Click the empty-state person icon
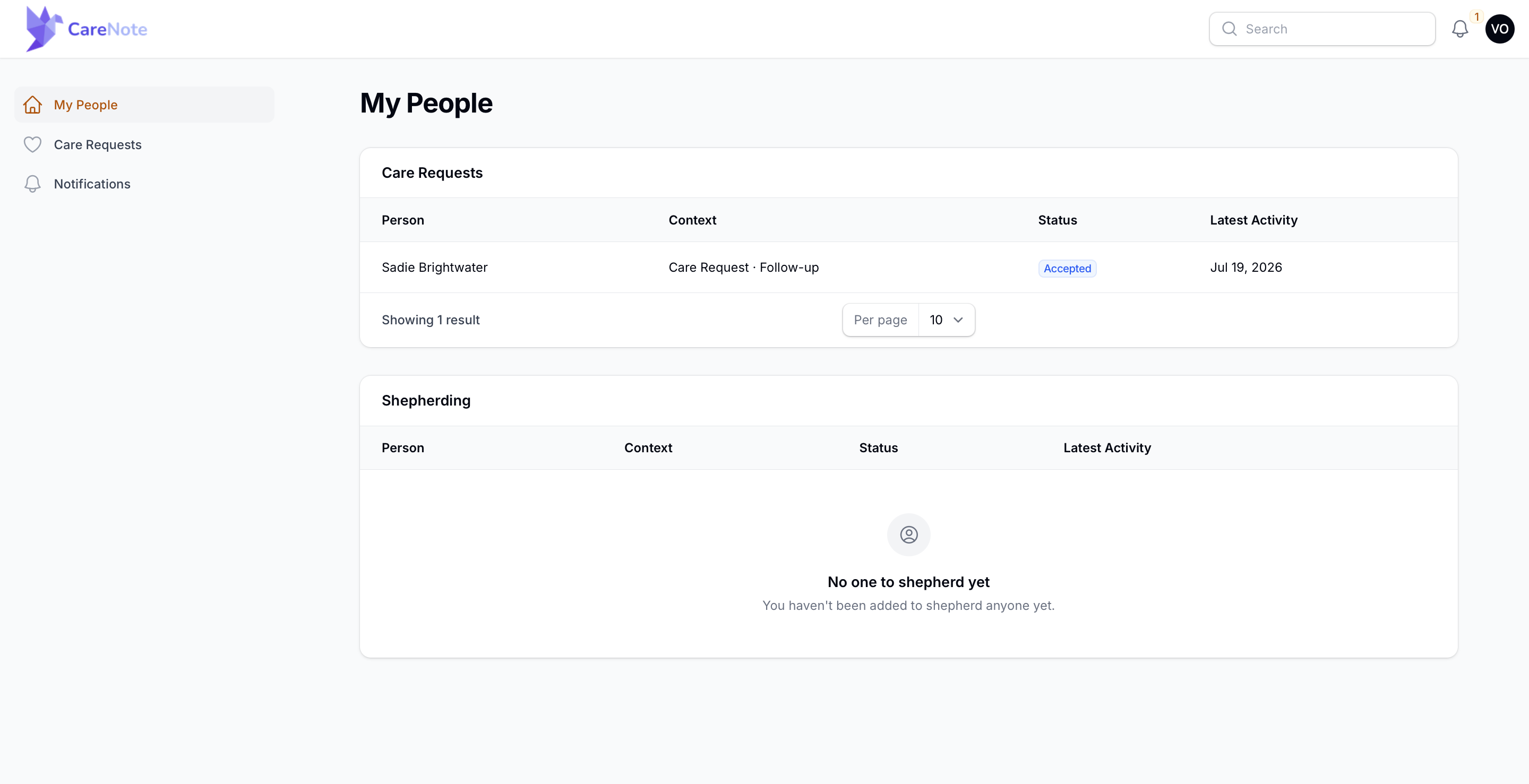 click(909, 535)
